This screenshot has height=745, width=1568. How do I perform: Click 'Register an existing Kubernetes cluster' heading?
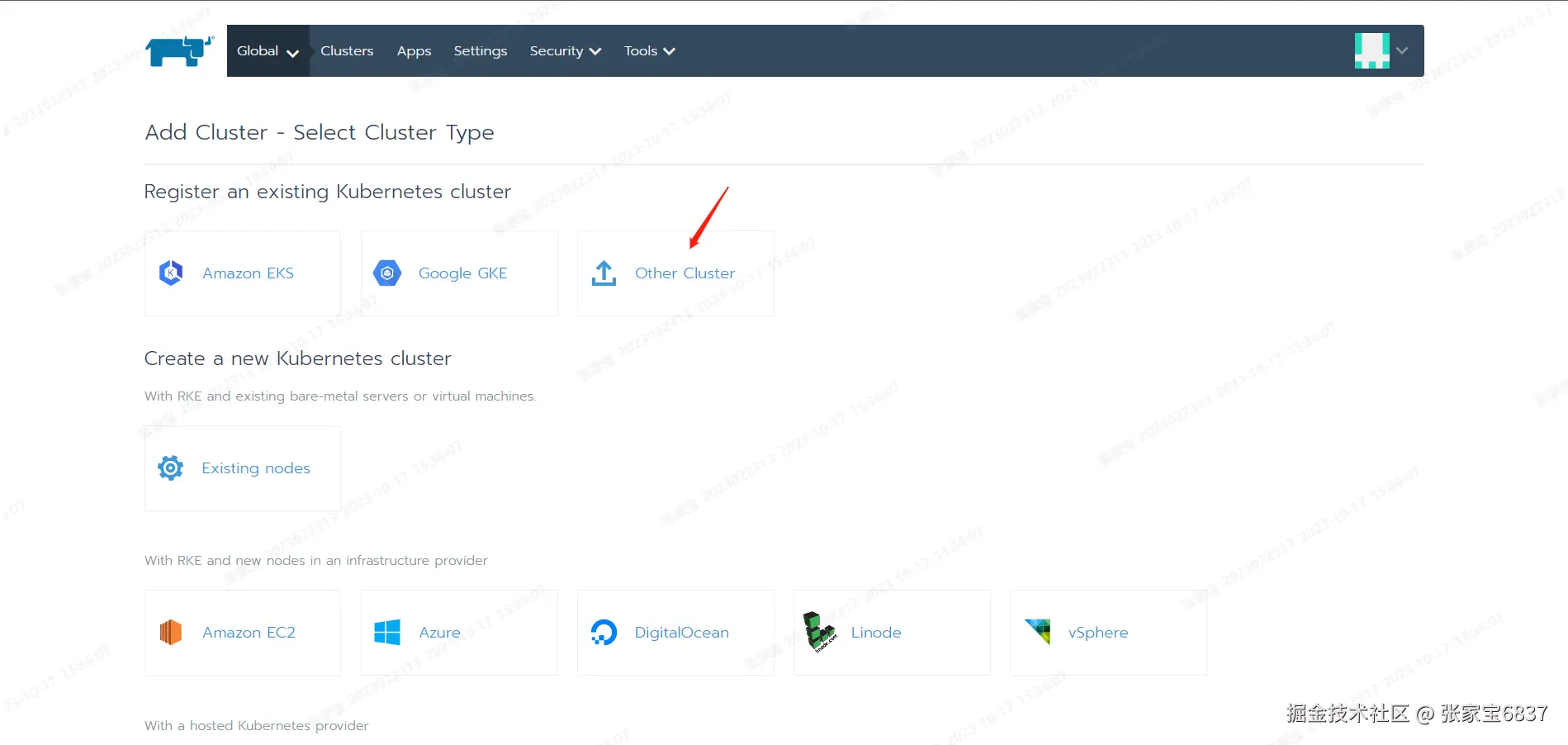pos(328,192)
